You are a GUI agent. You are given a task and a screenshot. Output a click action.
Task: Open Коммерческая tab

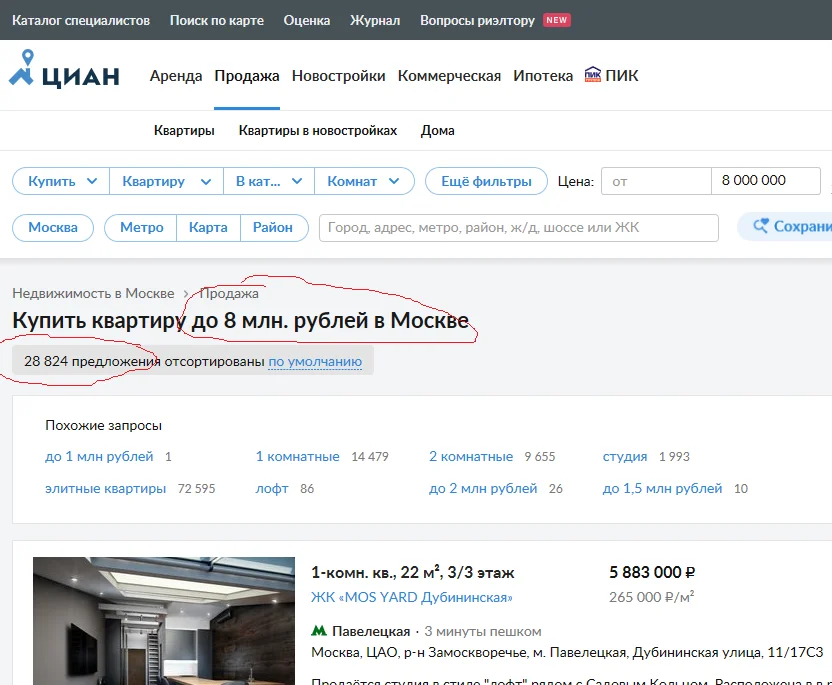449,76
